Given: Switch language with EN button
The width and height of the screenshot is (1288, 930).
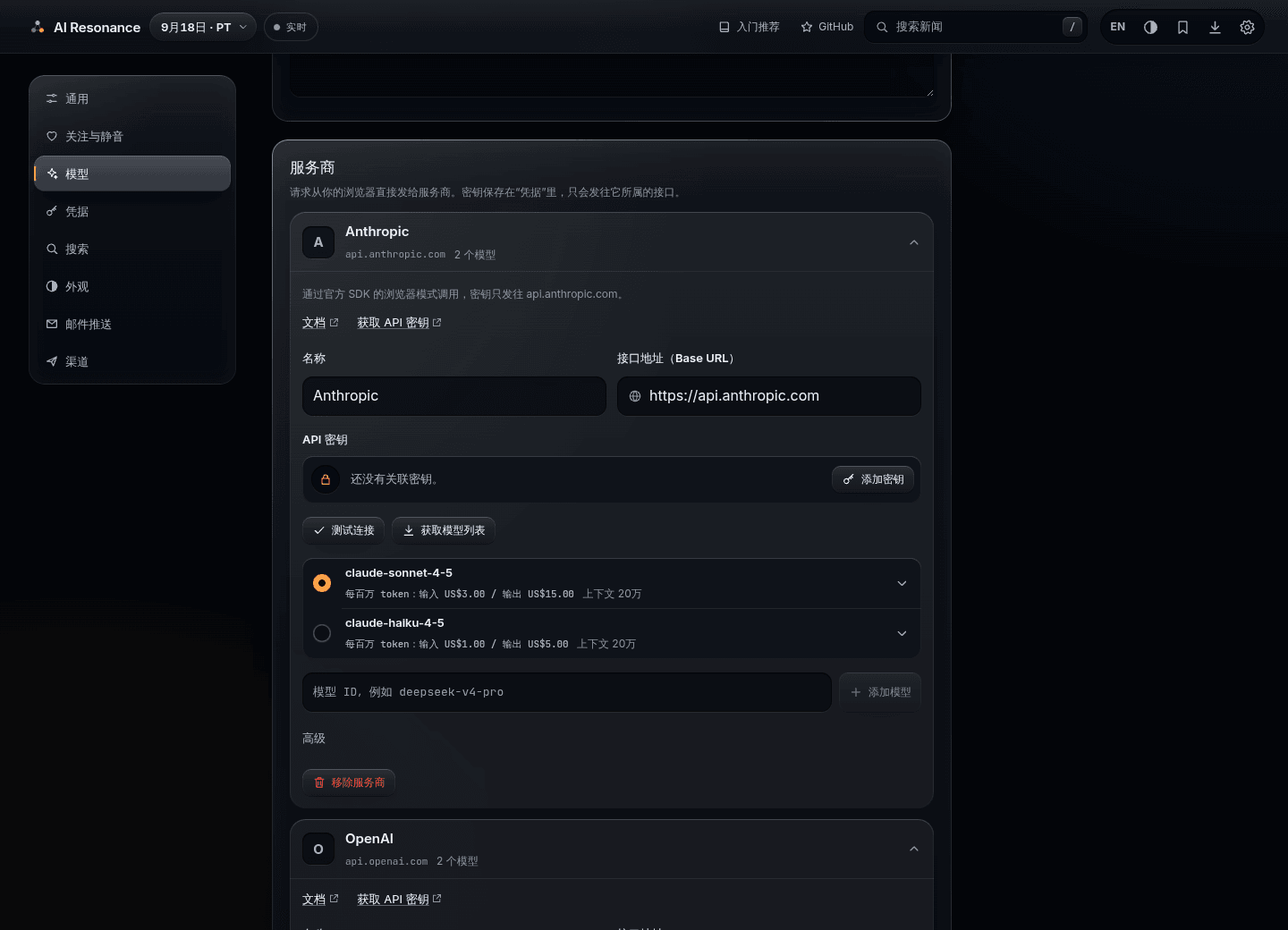Looking at the screenshot, I should pos(1118,28).
